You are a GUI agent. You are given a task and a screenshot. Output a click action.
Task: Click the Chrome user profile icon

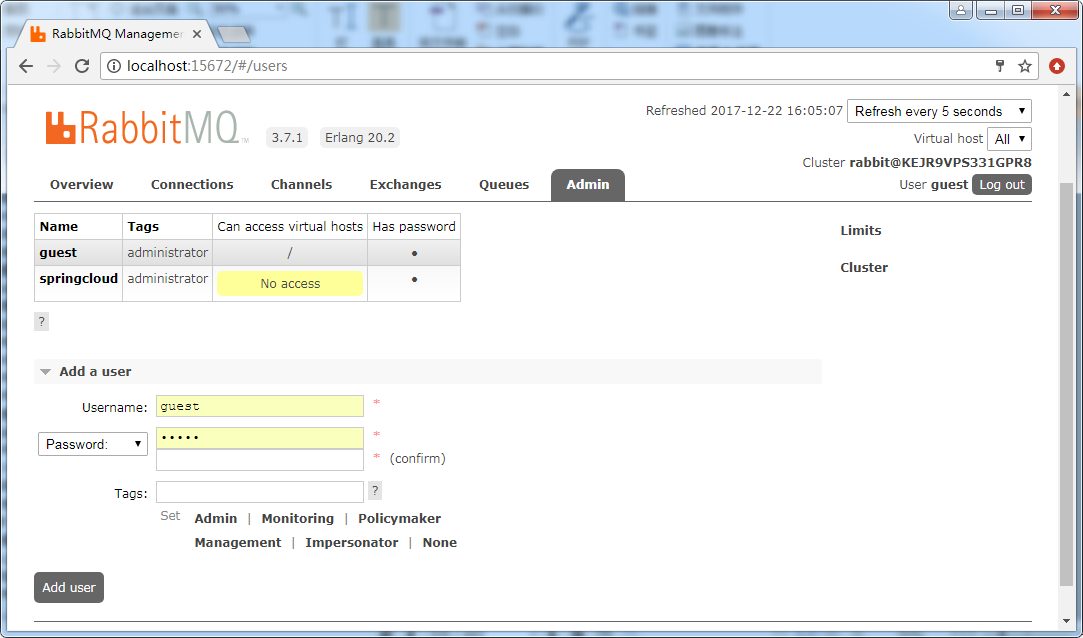click(961, 10)
